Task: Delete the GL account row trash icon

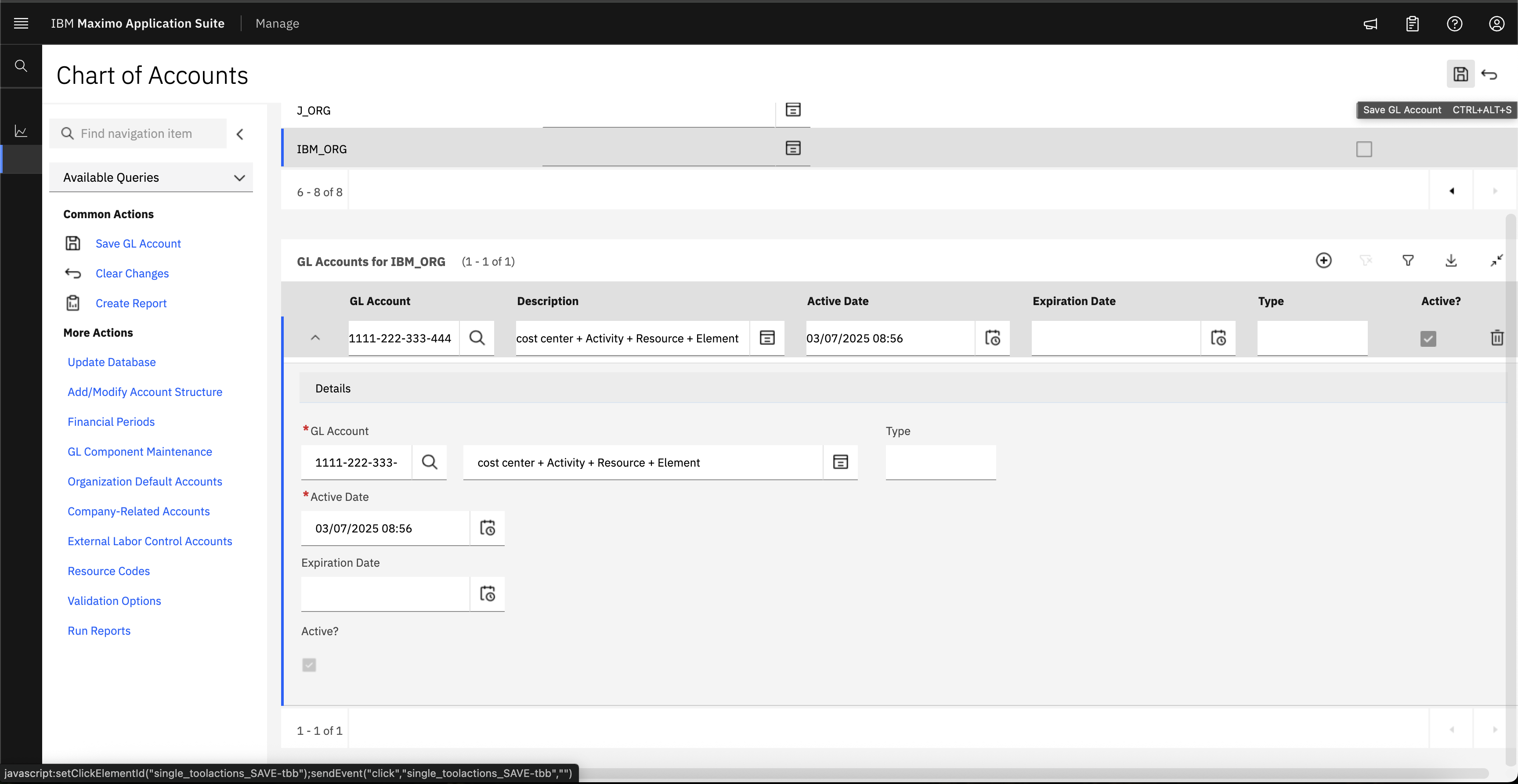Action: click(x=1497, y=338)
